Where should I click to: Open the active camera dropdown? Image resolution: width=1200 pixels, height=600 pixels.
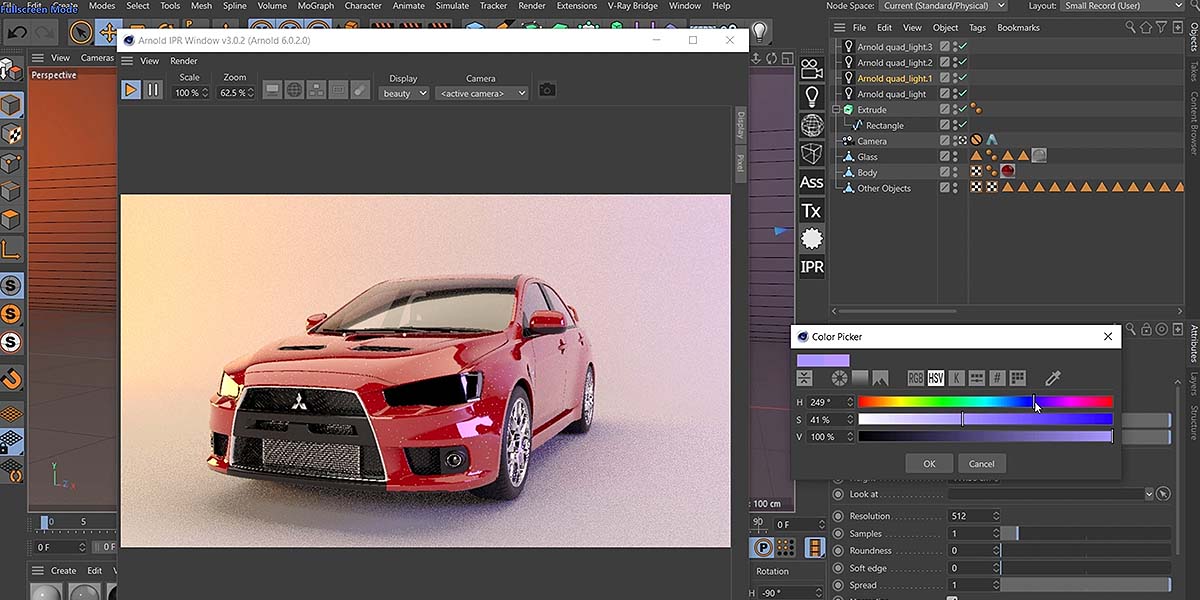[x=482, y=93]
